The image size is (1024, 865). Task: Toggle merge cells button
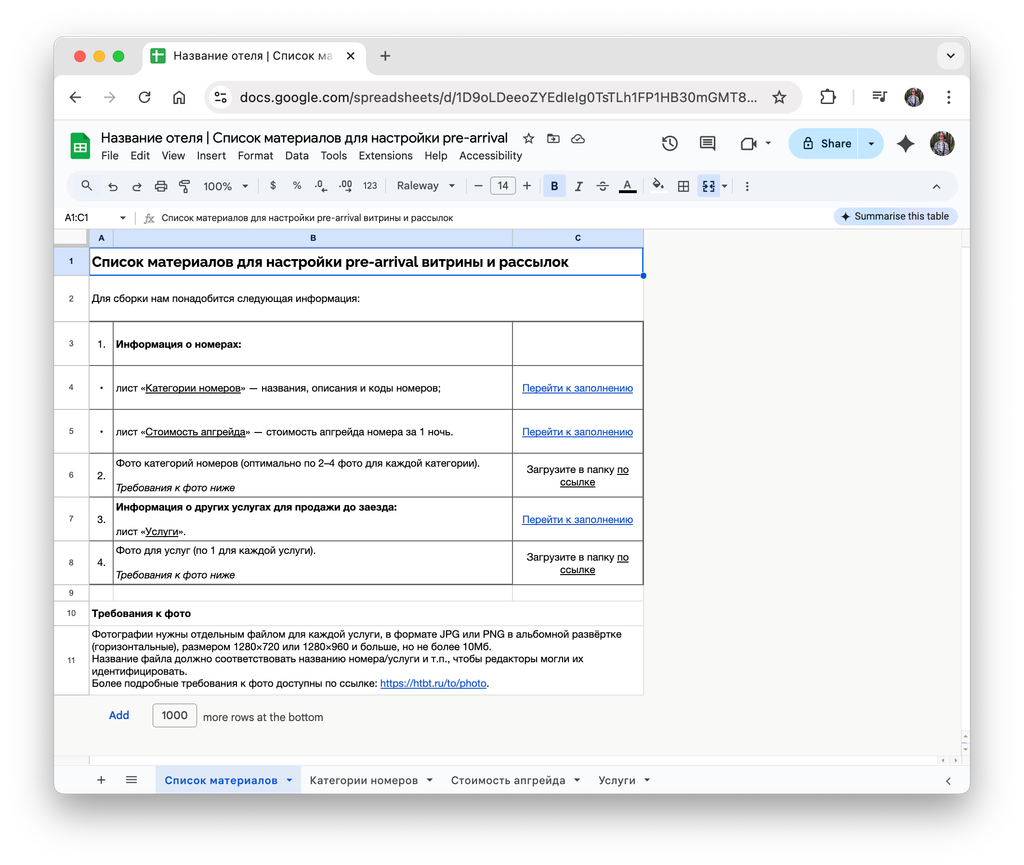(x=709, y=187)
